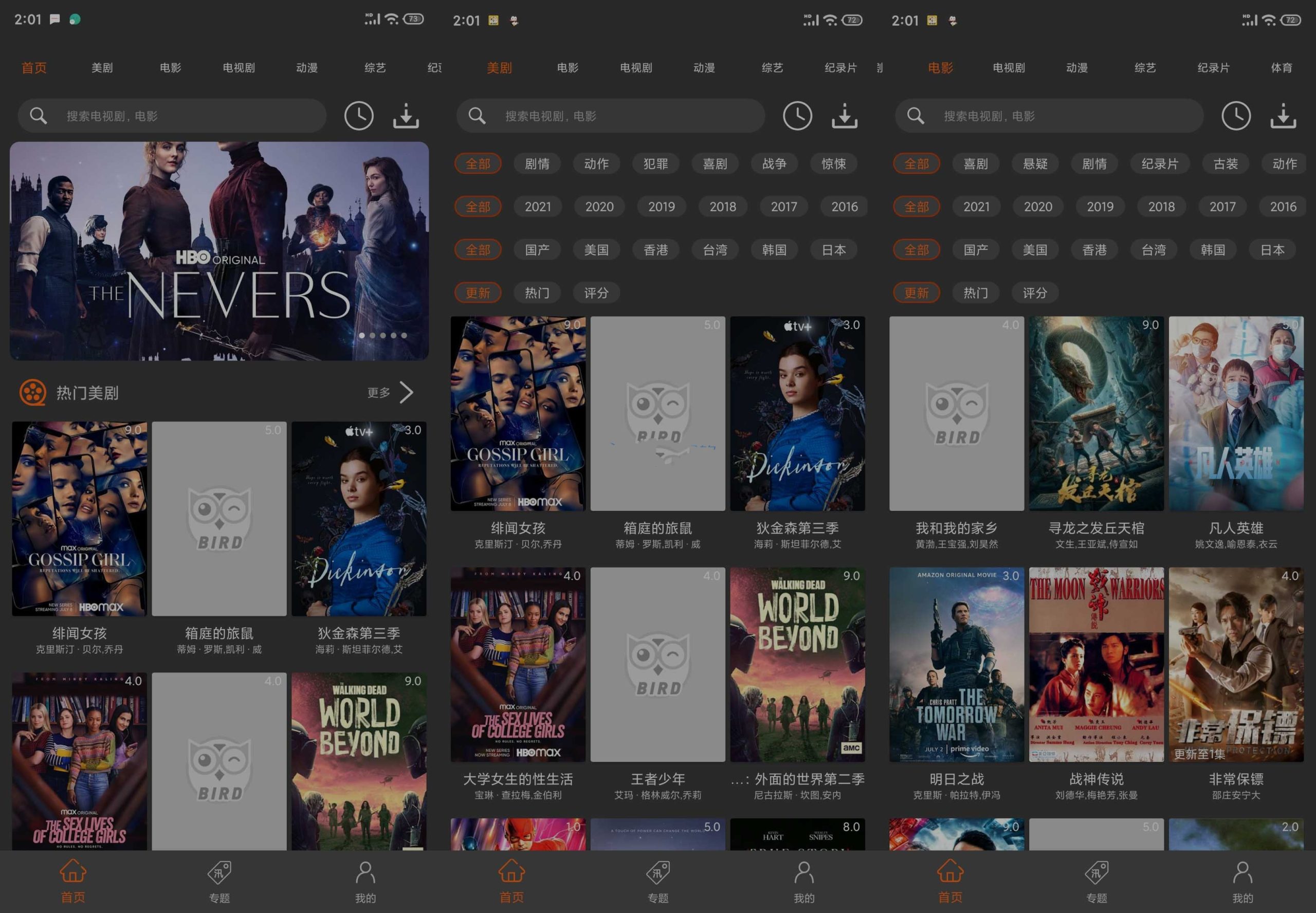Open watch history clock on the 电影 screen
The width and height of the screenshot is (1316, 913).
[1236, 116]
